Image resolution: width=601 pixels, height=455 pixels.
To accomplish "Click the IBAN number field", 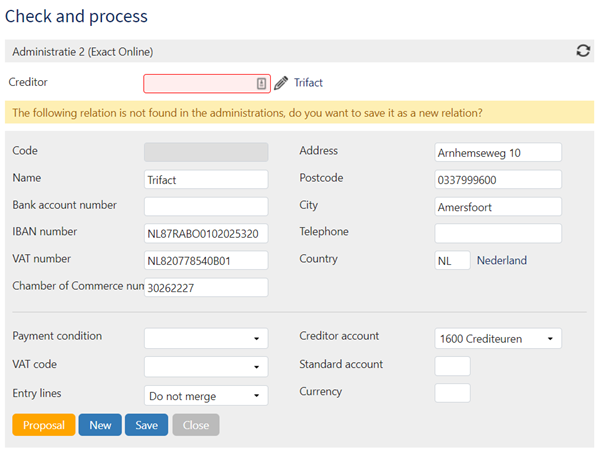I will click(206, 233).
